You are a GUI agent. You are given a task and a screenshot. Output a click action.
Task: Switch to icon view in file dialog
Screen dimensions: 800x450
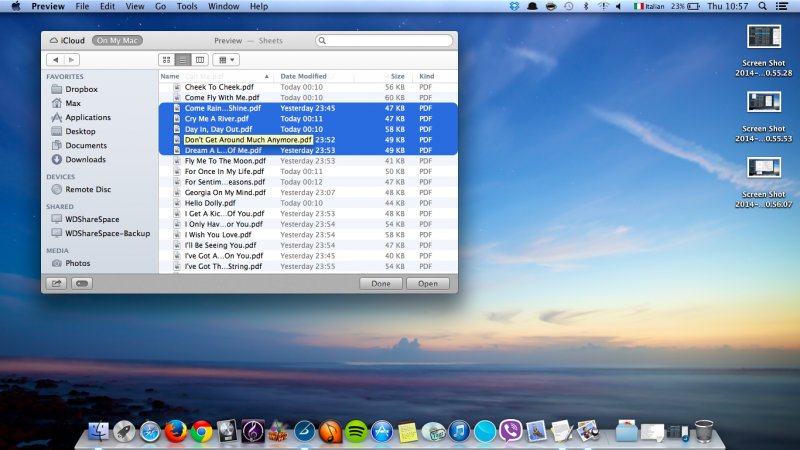point(166,60)
